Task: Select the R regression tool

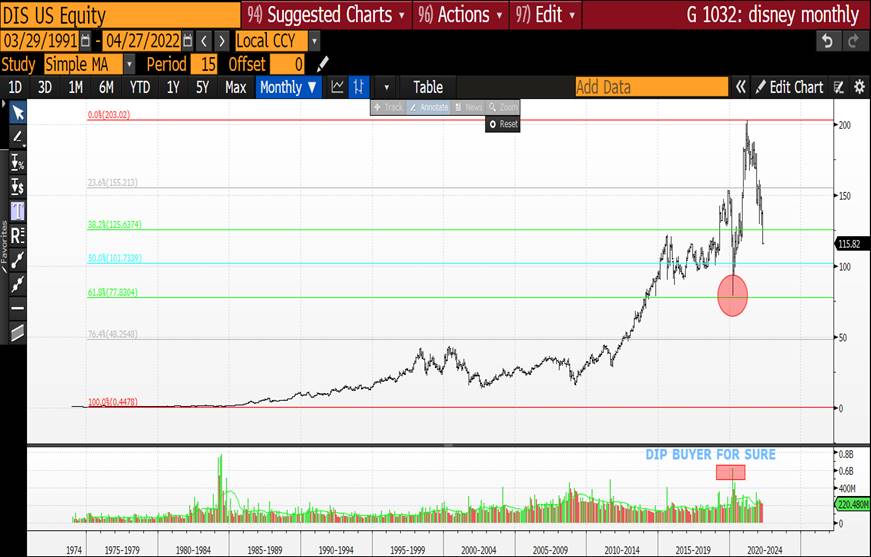Action: tap(18, 235)
